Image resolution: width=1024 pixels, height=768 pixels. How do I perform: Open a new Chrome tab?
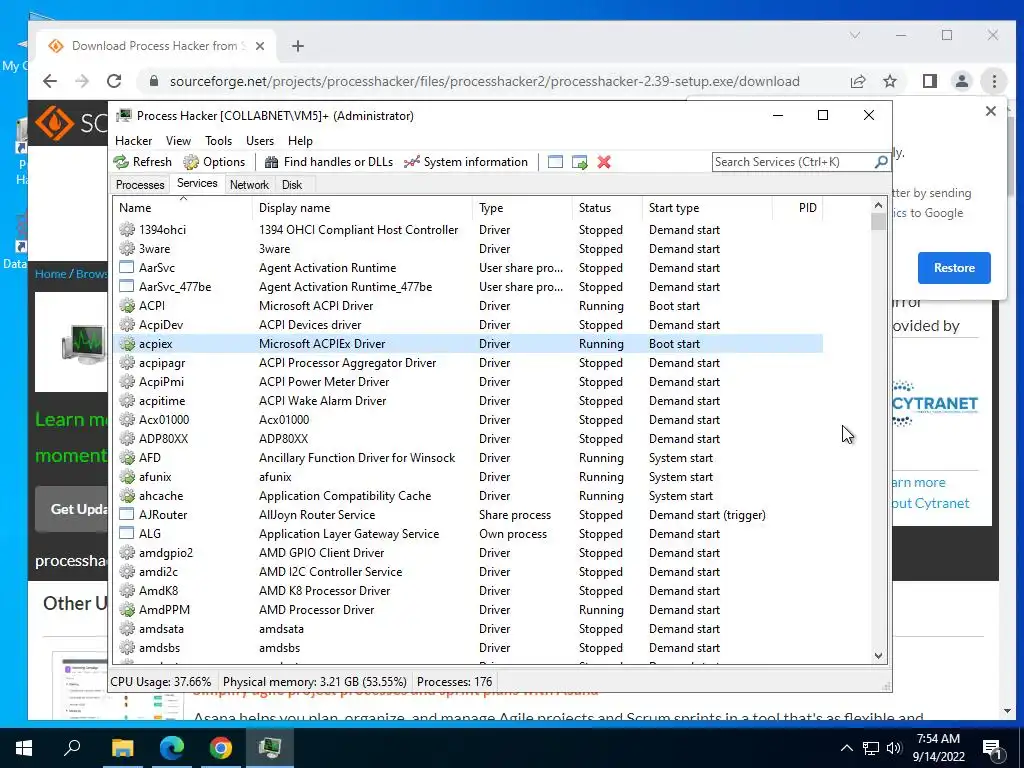(x=298, y=46)
